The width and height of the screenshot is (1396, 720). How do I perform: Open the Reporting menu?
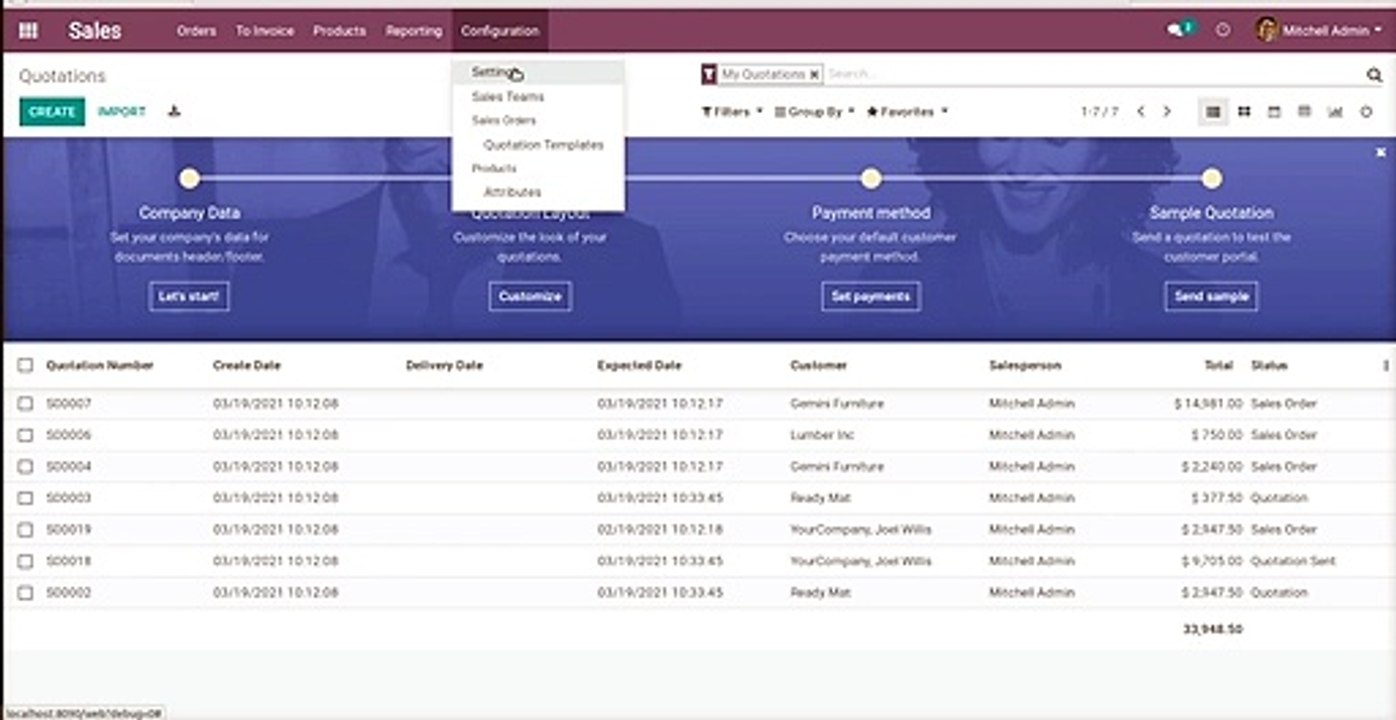click(414, 31)
